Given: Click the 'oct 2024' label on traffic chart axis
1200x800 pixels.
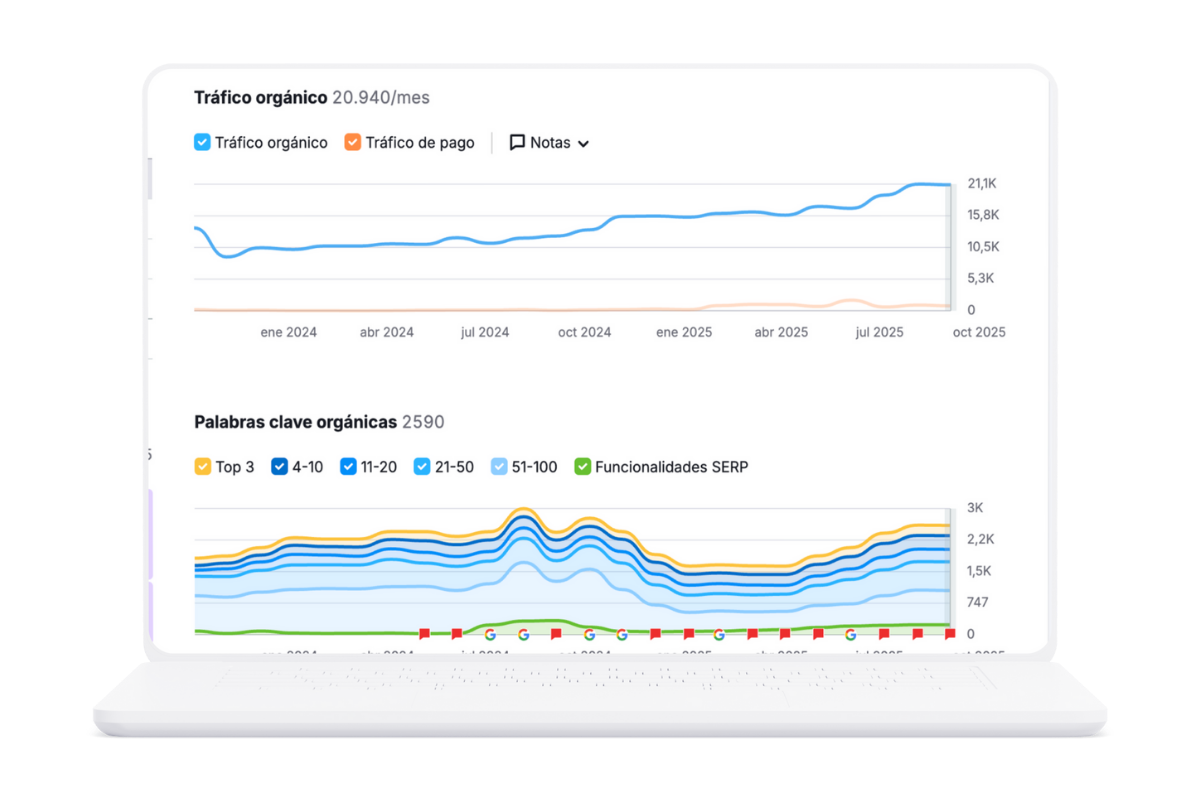Looking at the screenshot, I should pyautogui.click(x=584, y=332).
